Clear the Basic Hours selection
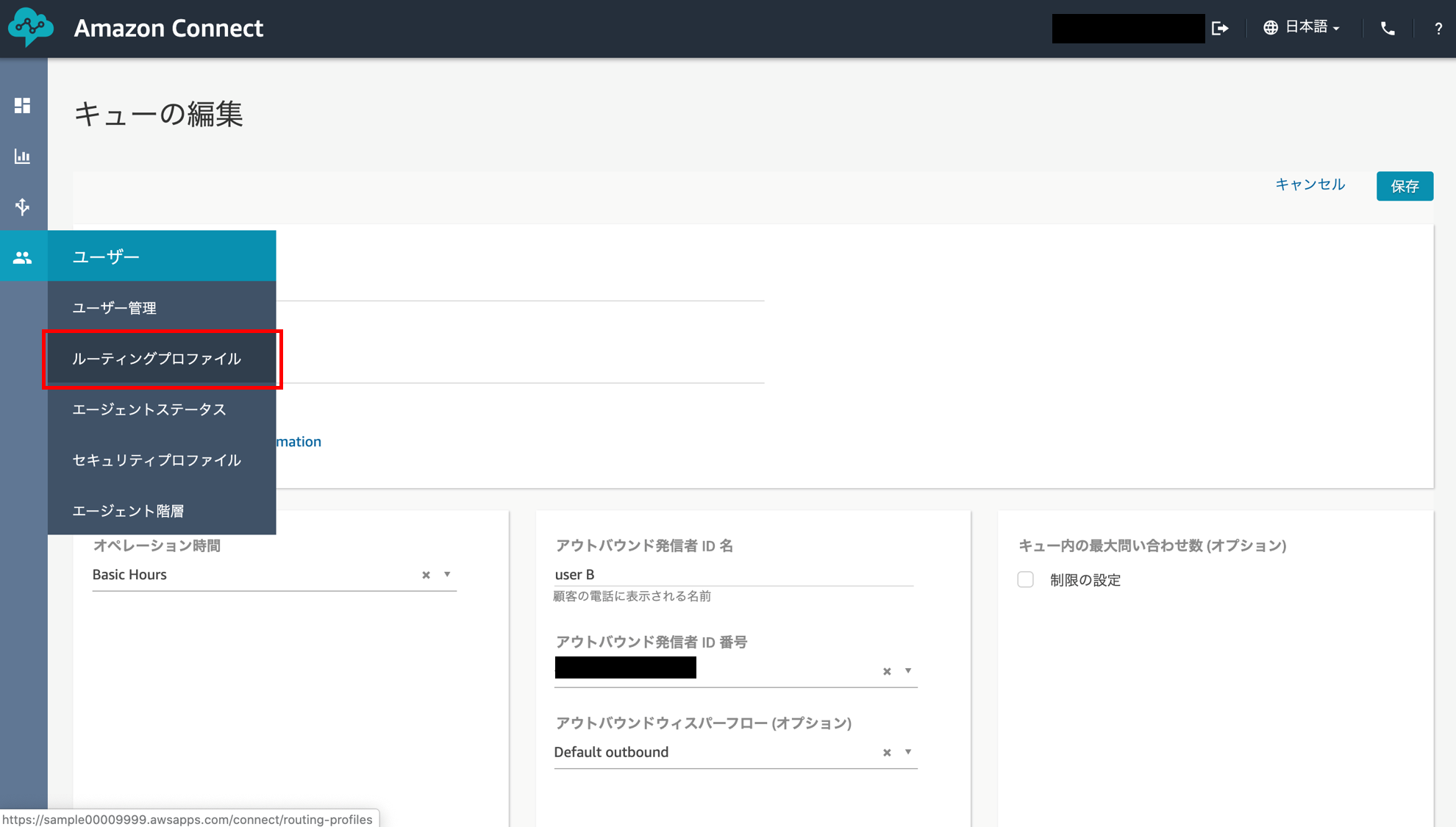 426,575
